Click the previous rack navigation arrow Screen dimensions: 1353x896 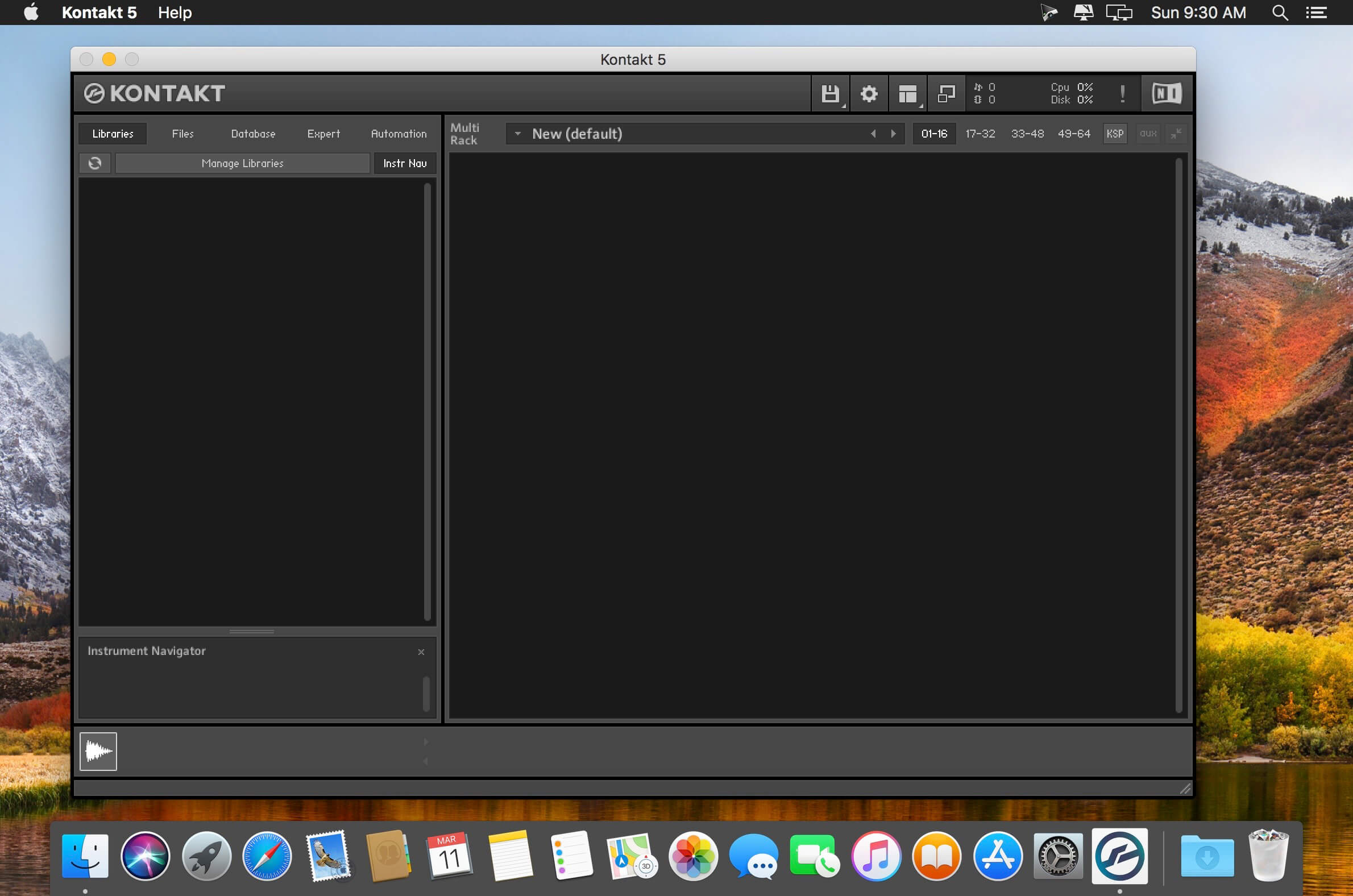click(873, 133)
